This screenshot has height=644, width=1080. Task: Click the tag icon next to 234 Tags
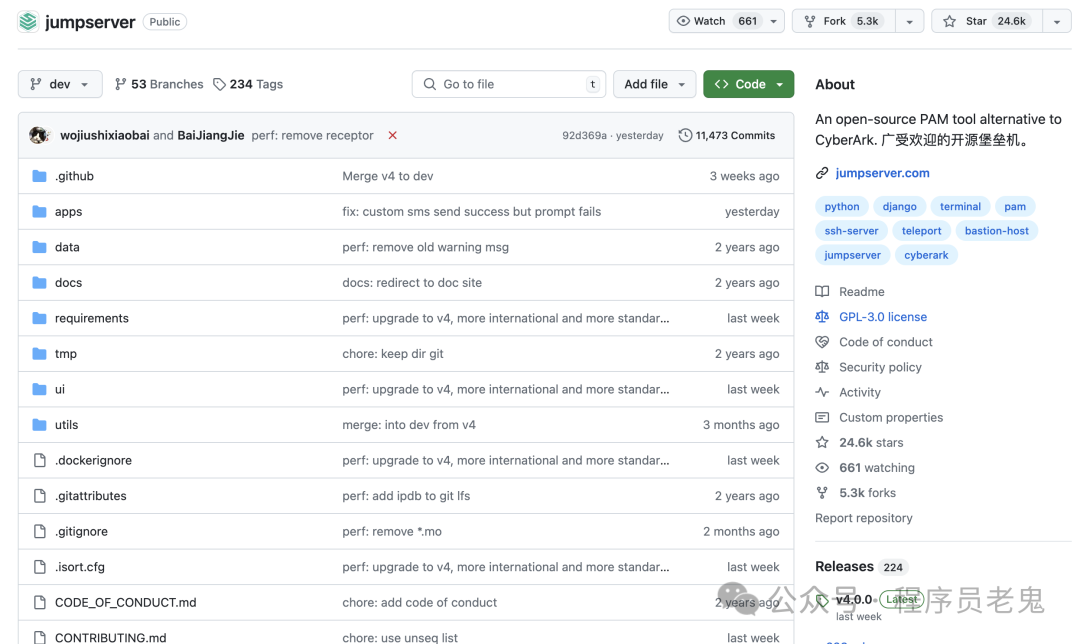(x=219, y=84)
